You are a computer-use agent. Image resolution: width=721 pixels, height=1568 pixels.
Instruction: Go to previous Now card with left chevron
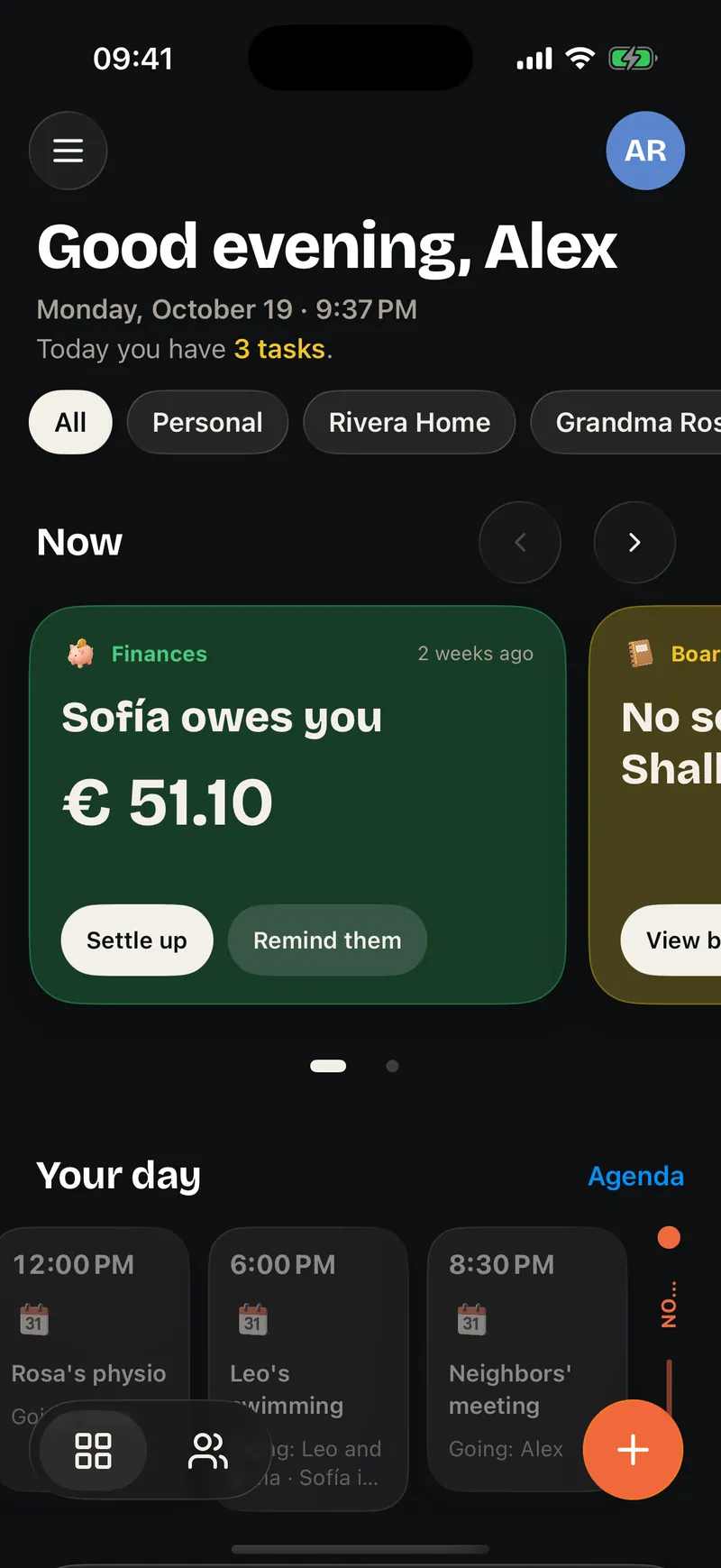[520, 542]
